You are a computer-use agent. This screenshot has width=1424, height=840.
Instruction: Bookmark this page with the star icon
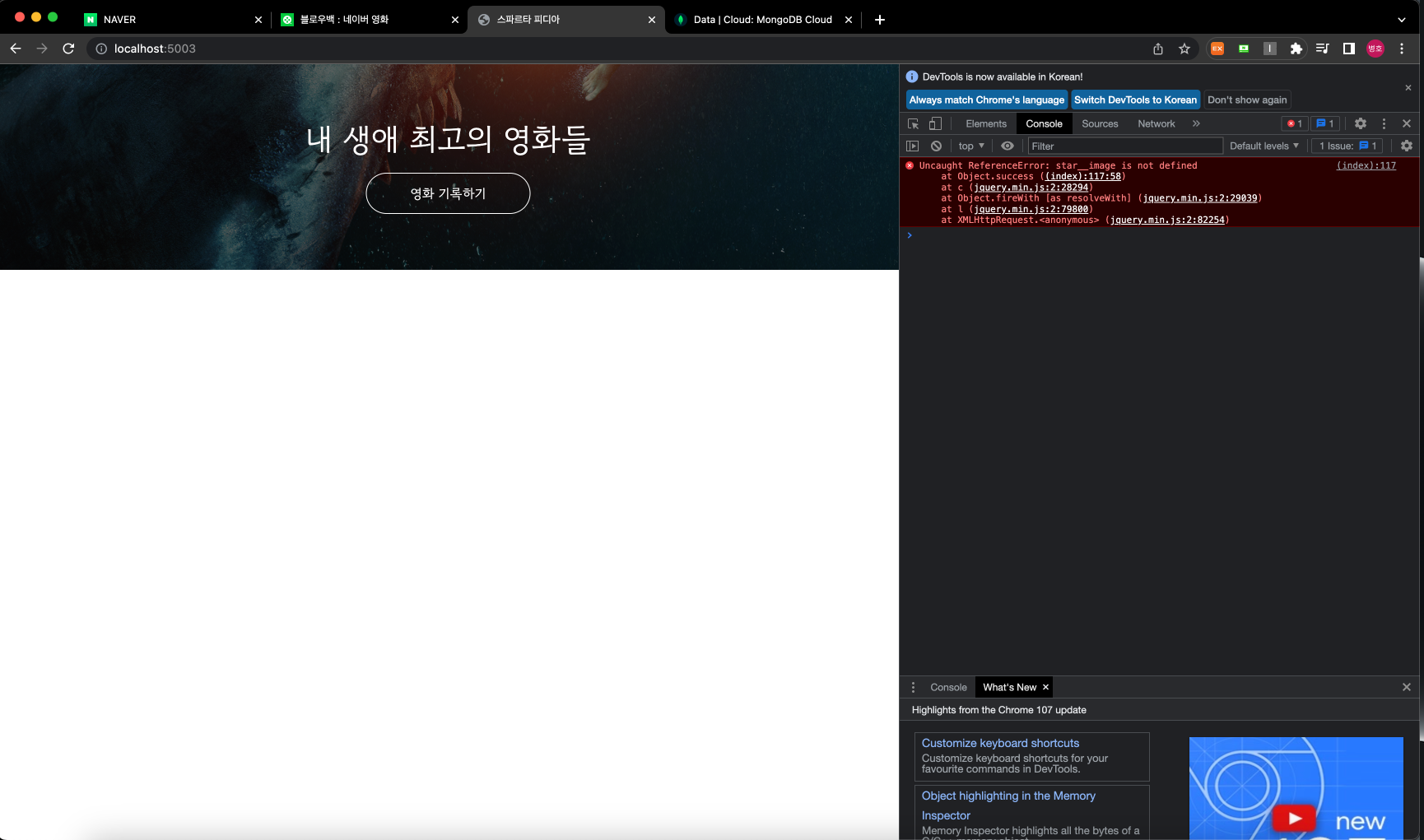point(1184,49)
